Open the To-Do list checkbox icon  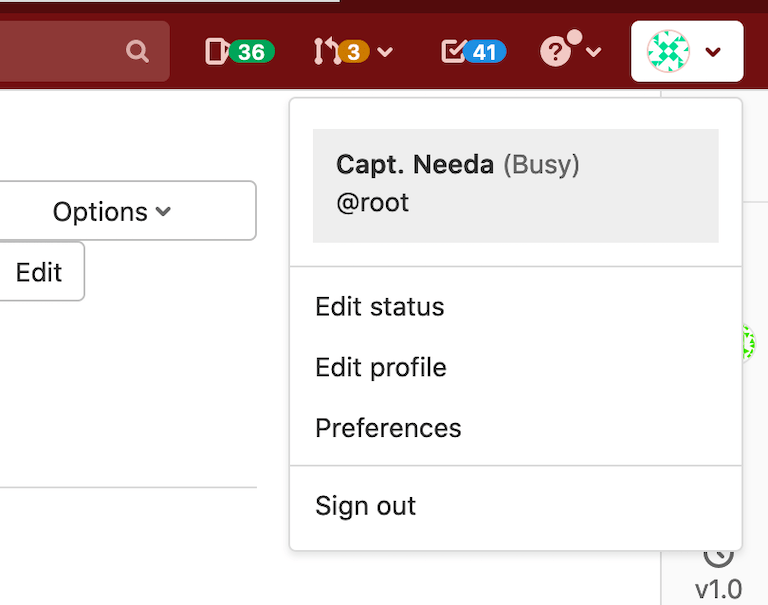[454, 51]
